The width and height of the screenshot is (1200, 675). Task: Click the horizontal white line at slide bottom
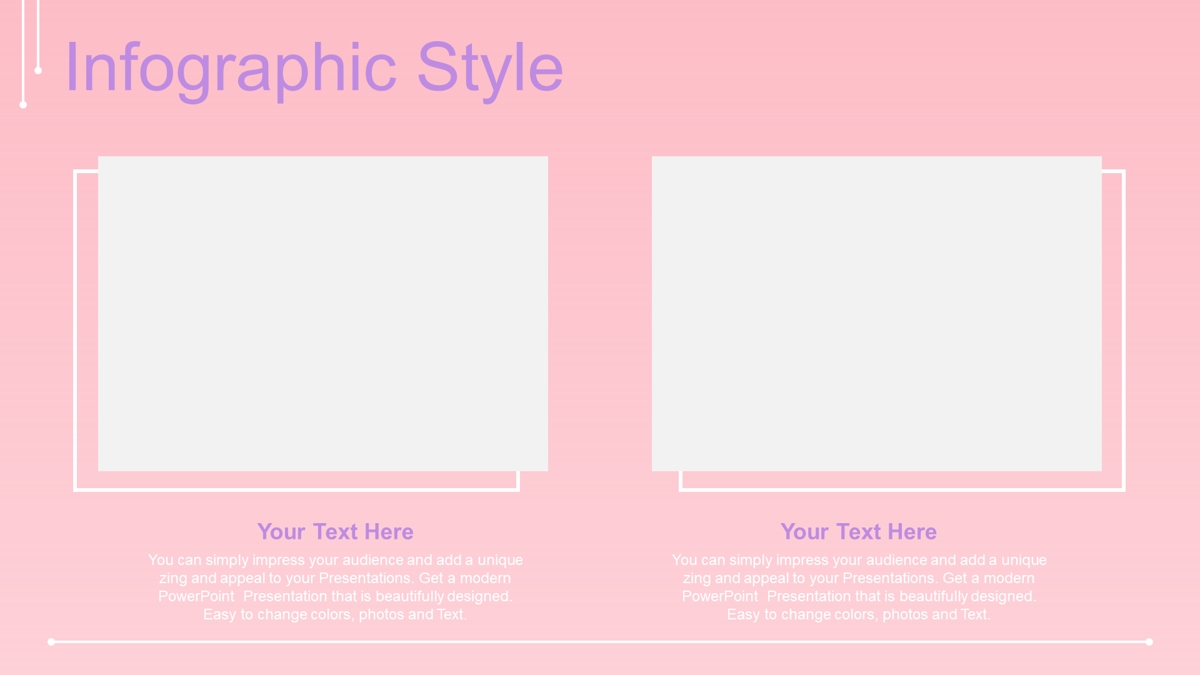click(x=600, y=642)
